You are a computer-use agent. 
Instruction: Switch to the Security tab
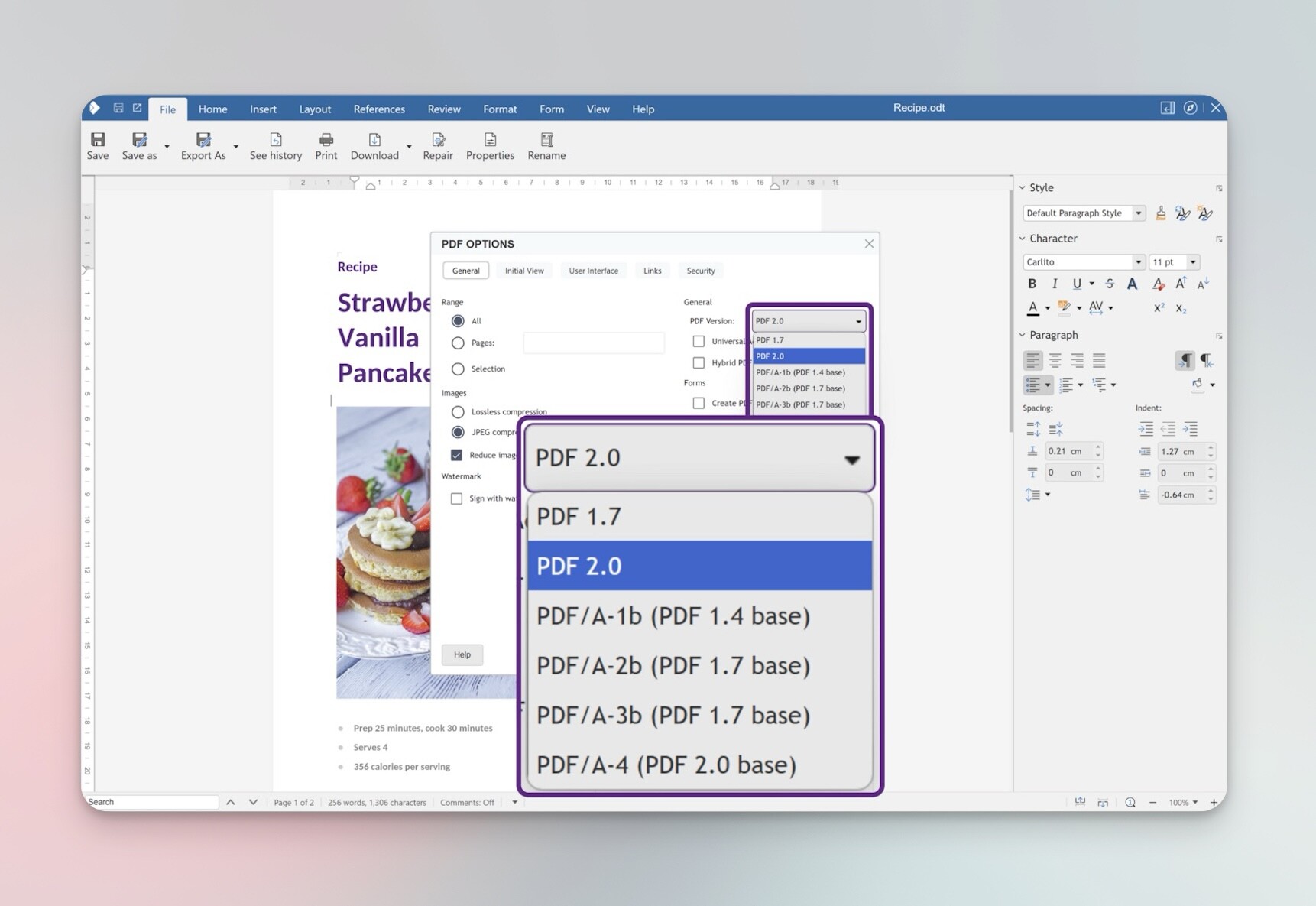(700, 270)
